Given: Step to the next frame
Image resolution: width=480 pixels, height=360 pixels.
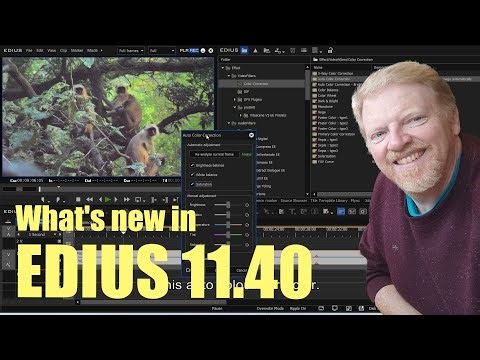Looking at the screenshot, I should click(116, 200).
